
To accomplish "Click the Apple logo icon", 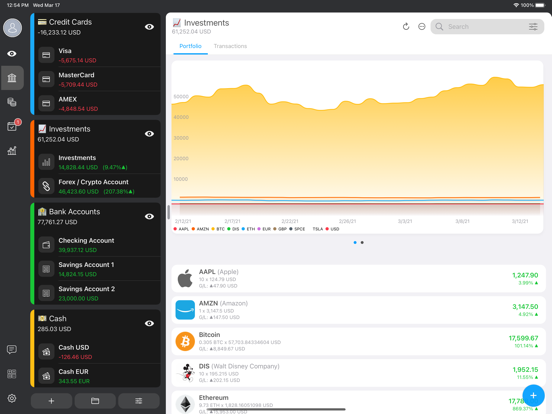I will (185, 278).
